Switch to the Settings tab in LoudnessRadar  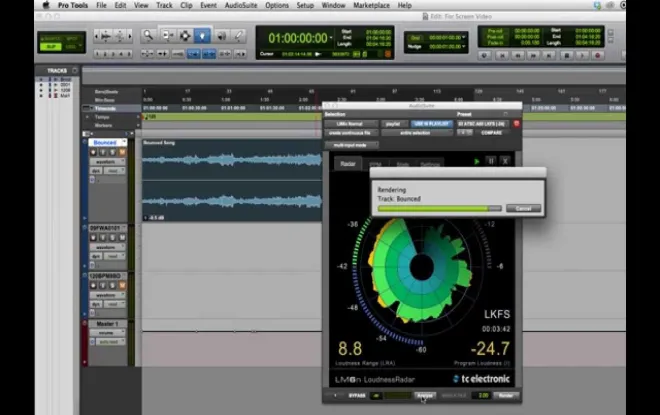[430, 165]
